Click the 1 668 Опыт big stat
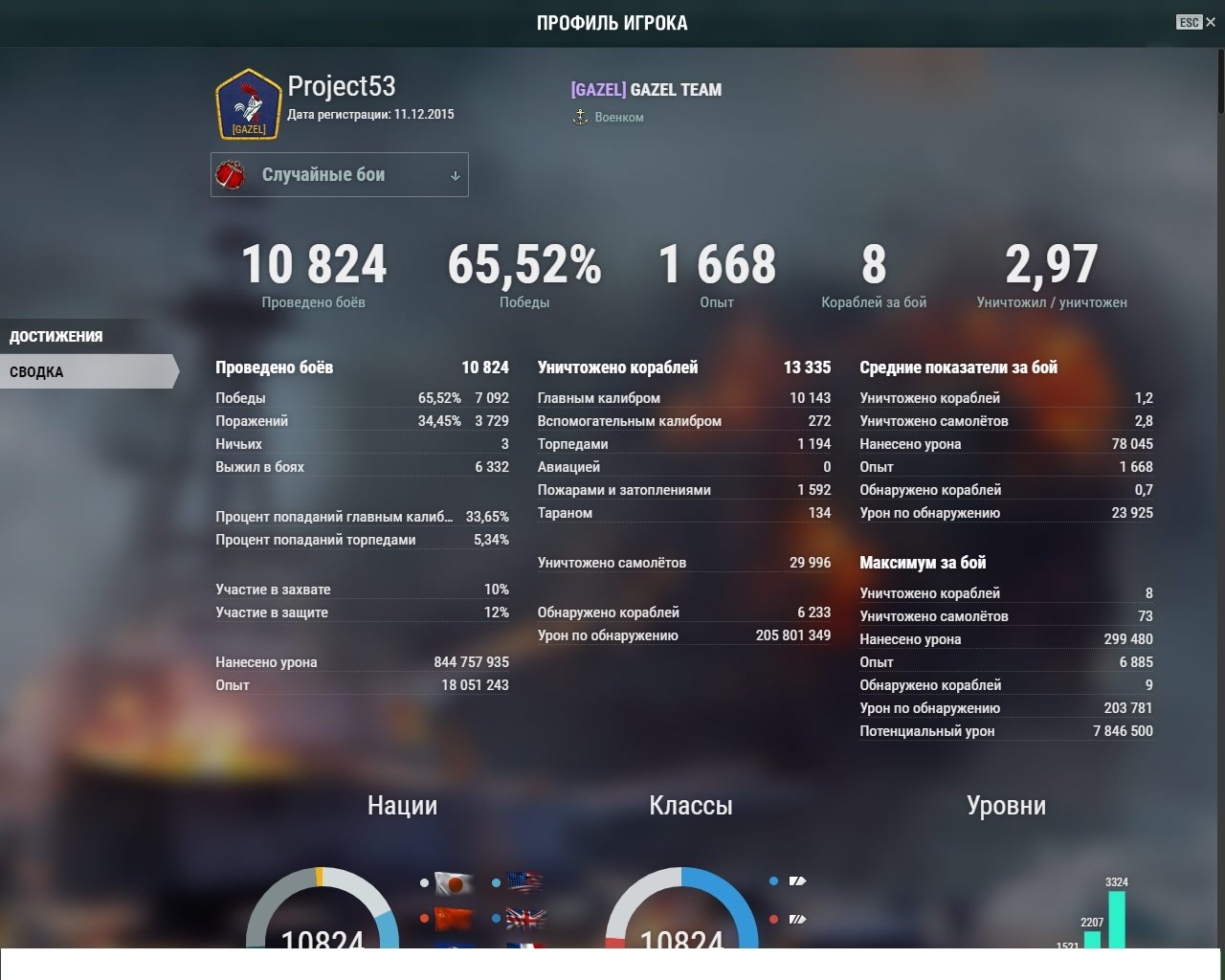This screenshot has width=1225, height=980. point(717,275)
